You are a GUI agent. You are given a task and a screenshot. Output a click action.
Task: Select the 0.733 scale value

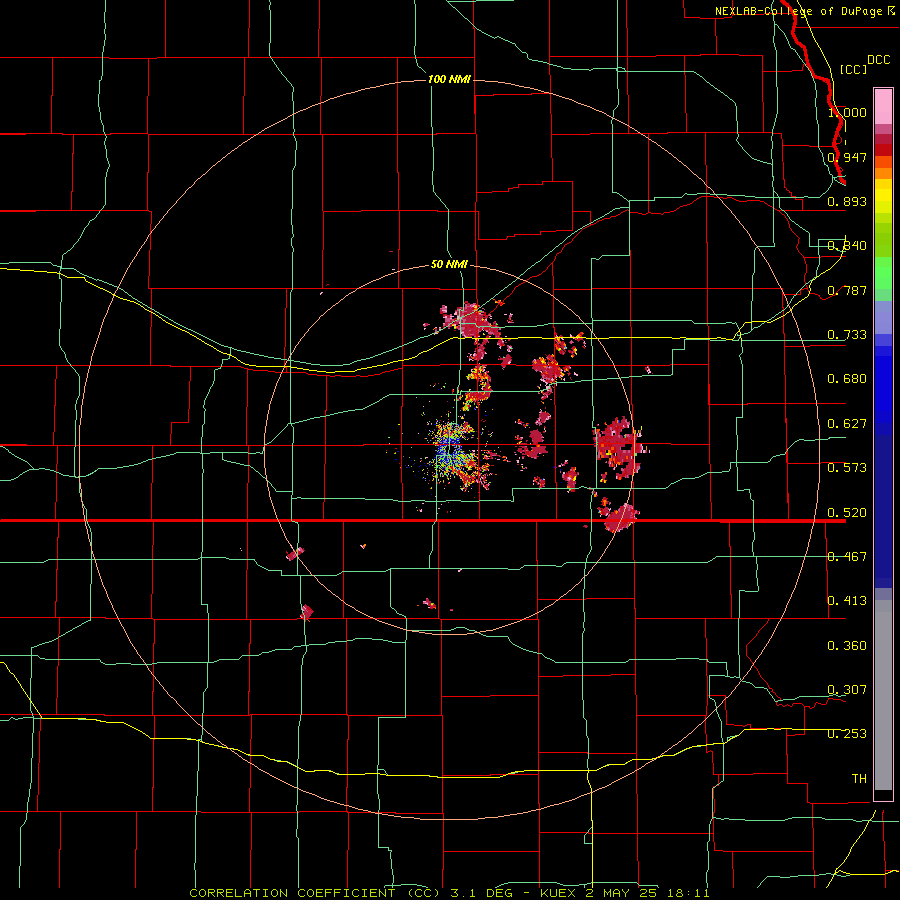click(x=847, y=335)
